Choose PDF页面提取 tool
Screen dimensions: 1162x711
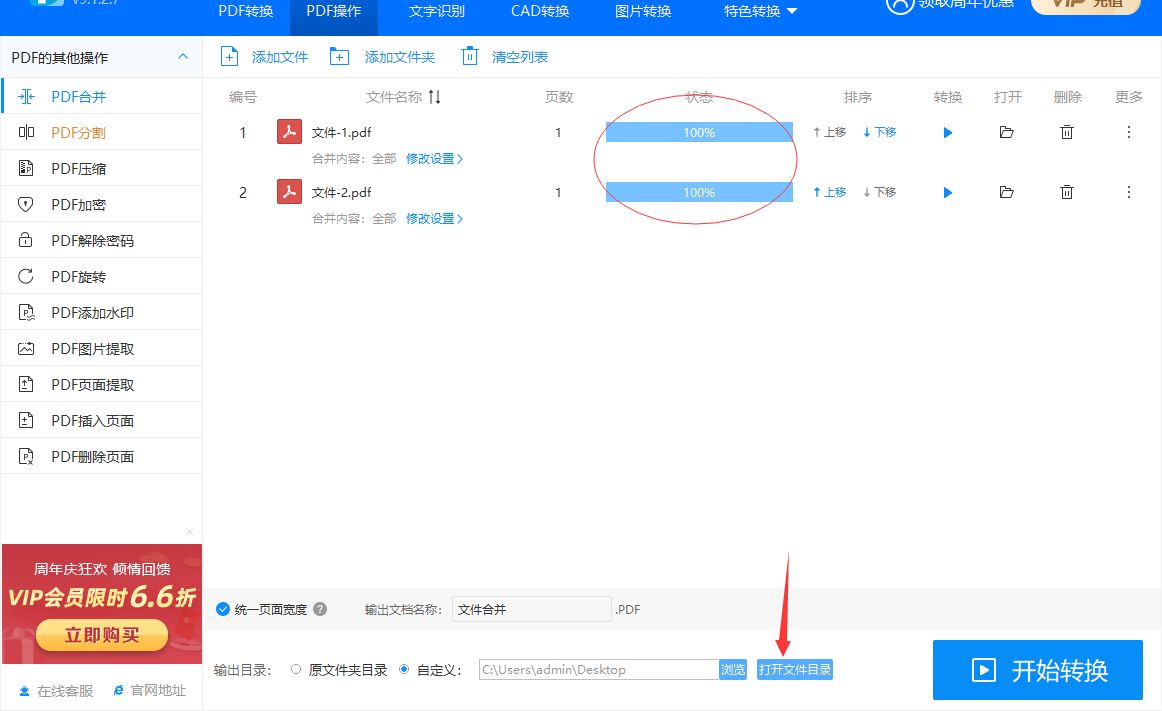coord(102,385)
